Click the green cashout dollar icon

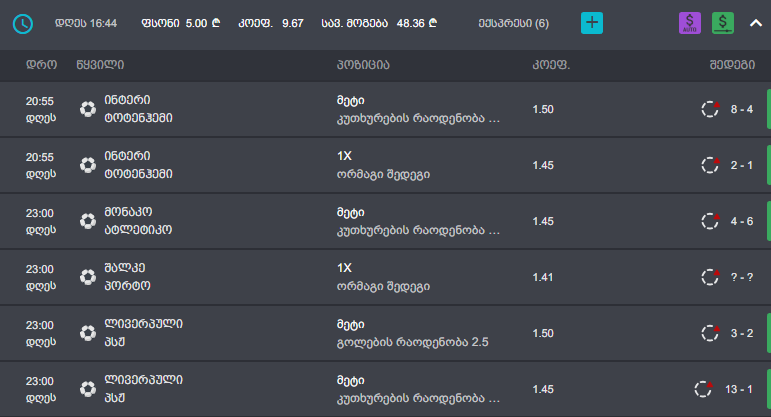[x=723, y=23]
